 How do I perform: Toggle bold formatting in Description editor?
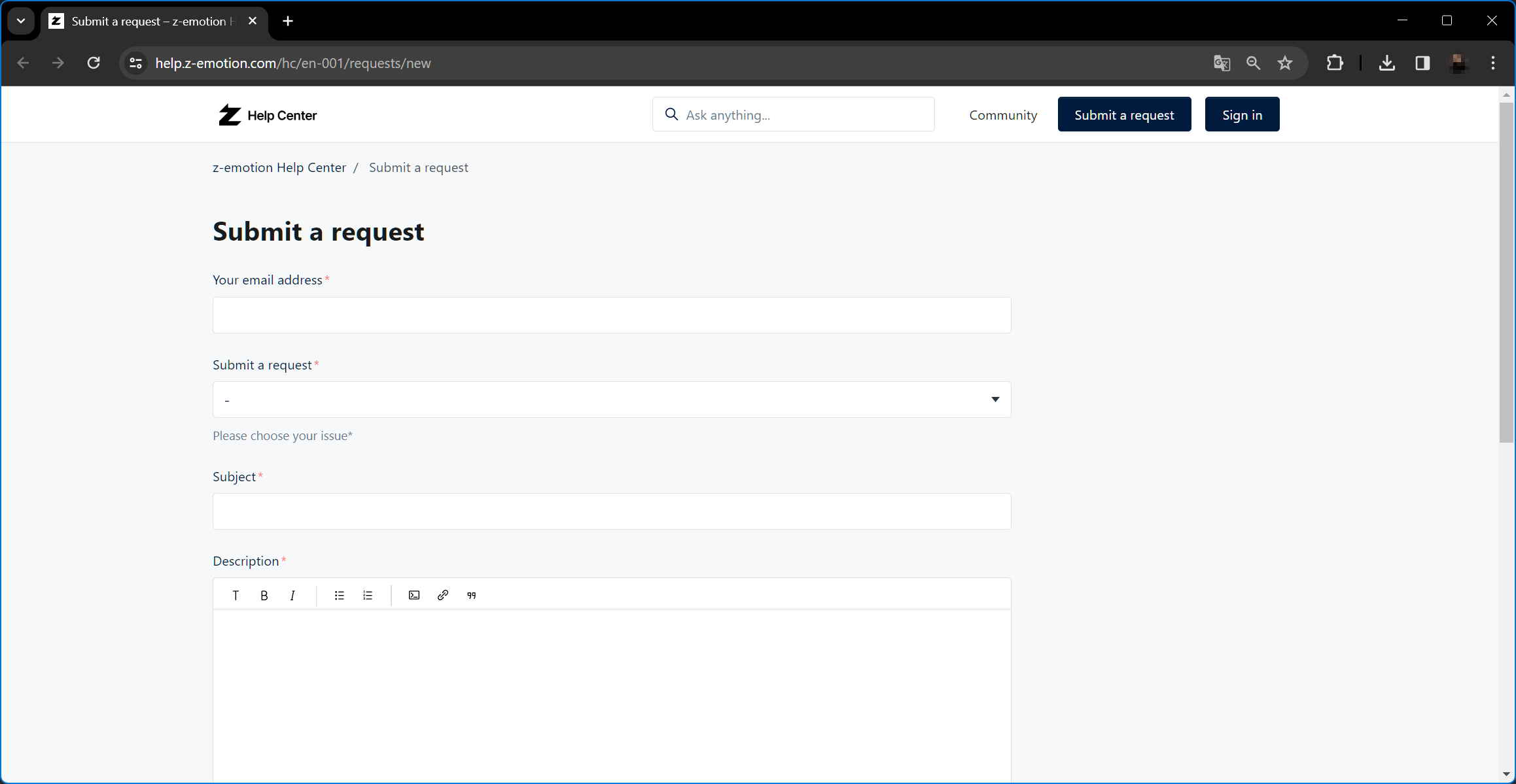coord(264,595)
